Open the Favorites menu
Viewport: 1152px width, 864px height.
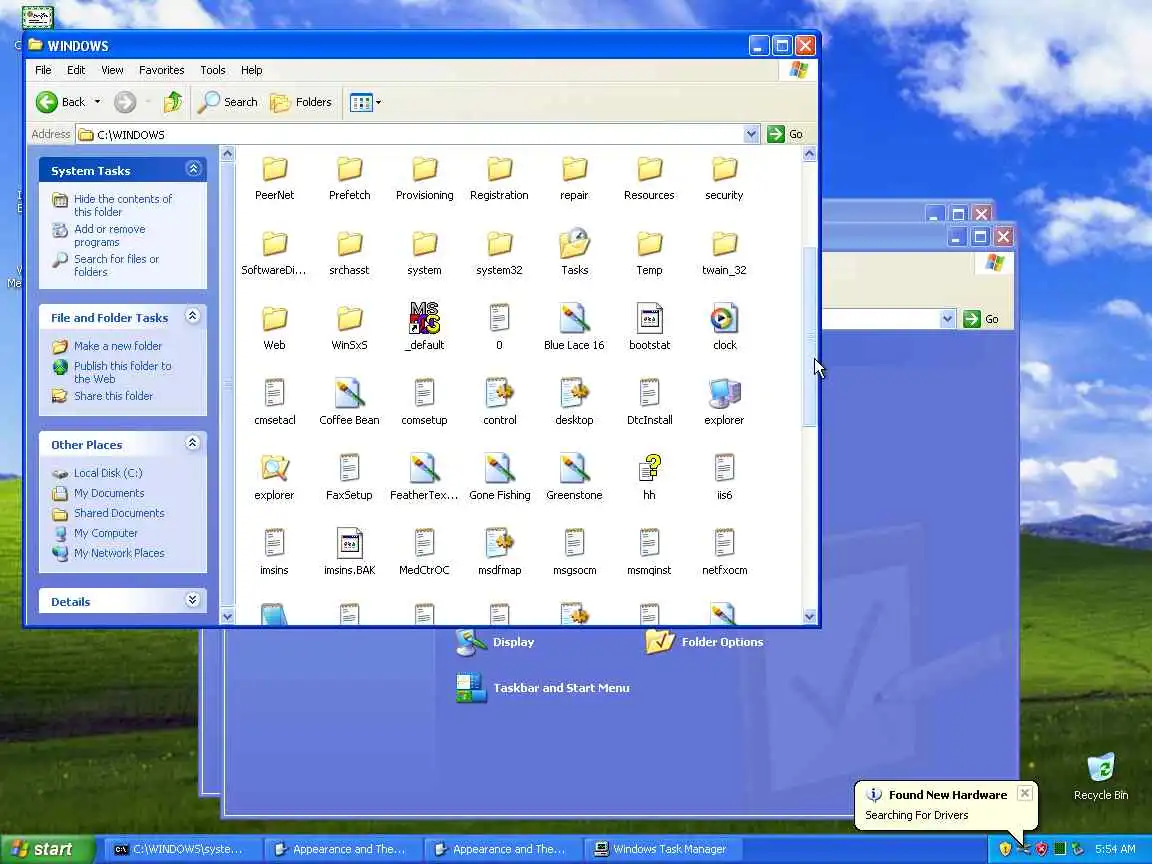(162, 70)
